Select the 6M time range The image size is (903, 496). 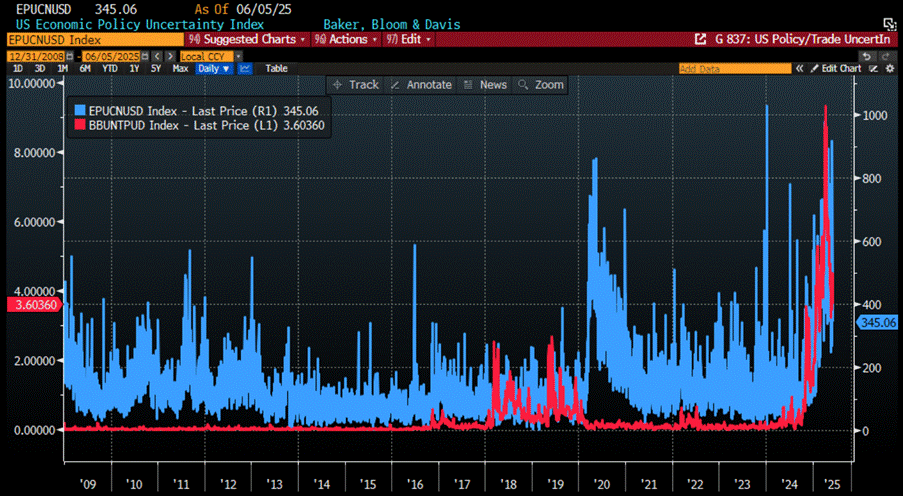pyautogui.click(x=85, y=69)
